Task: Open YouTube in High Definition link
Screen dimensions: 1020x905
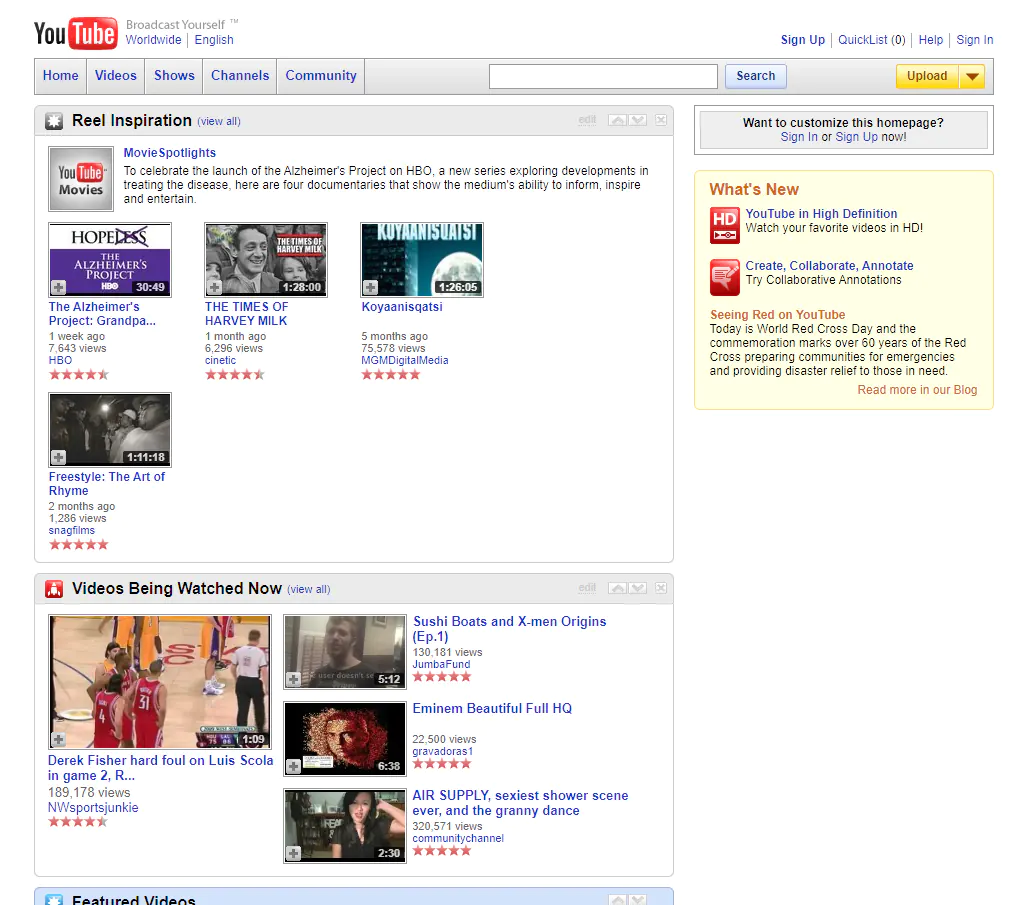Action: pos(821,213)
